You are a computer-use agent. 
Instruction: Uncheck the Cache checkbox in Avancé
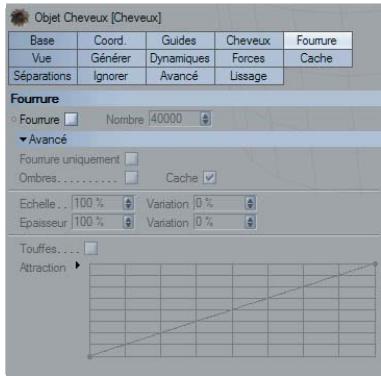[x=210, y=178]
